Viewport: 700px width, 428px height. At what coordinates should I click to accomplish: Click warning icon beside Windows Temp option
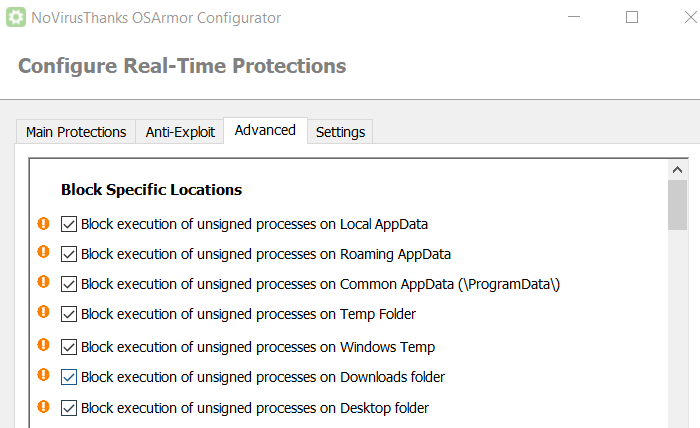point(43,345)
